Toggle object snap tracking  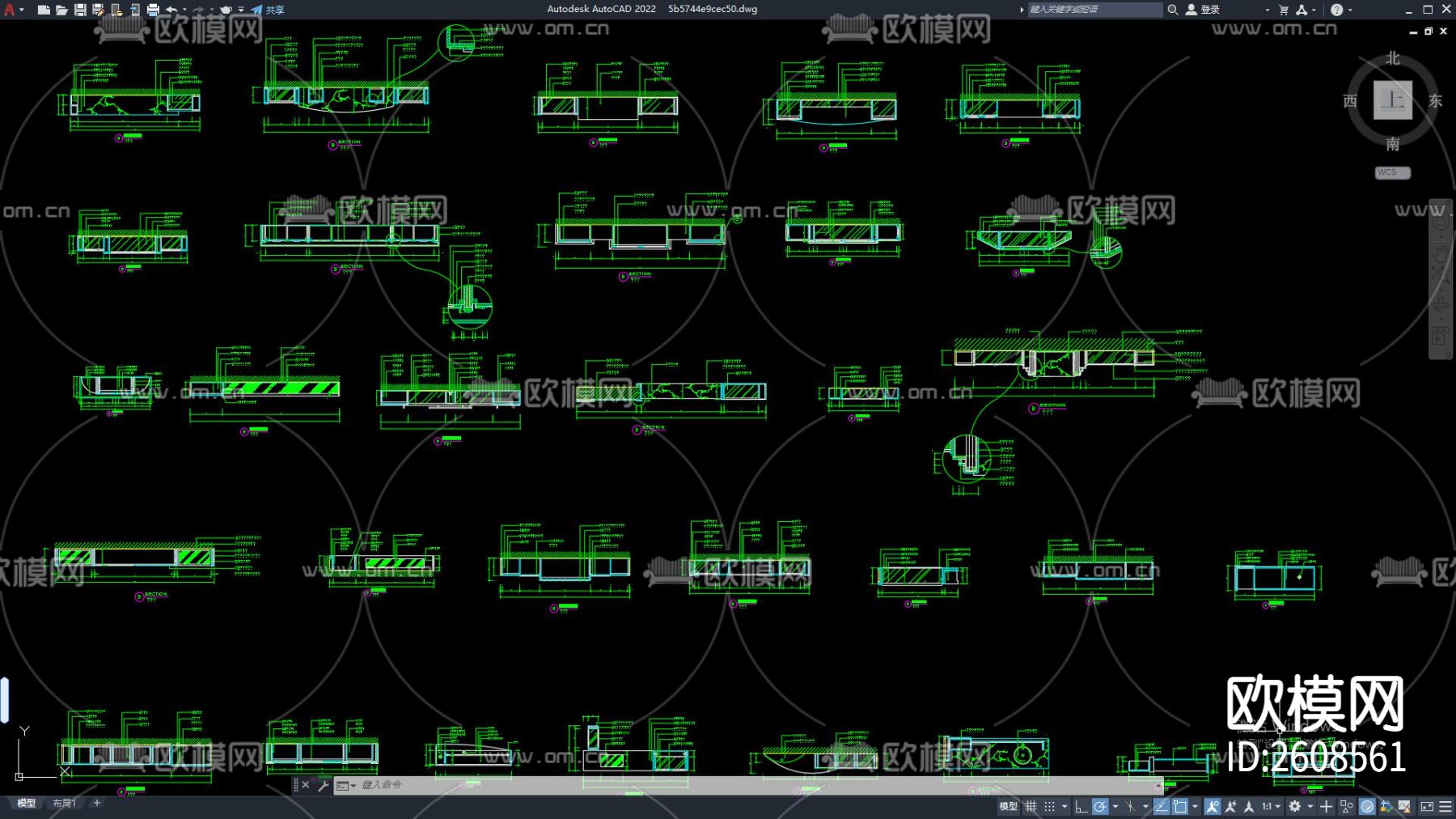(x=1162, y=807)
